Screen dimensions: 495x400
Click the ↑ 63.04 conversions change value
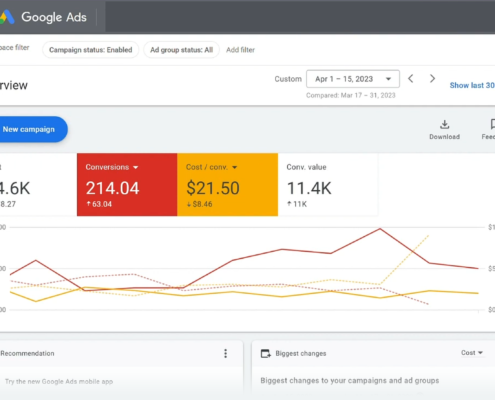(99, 204)
